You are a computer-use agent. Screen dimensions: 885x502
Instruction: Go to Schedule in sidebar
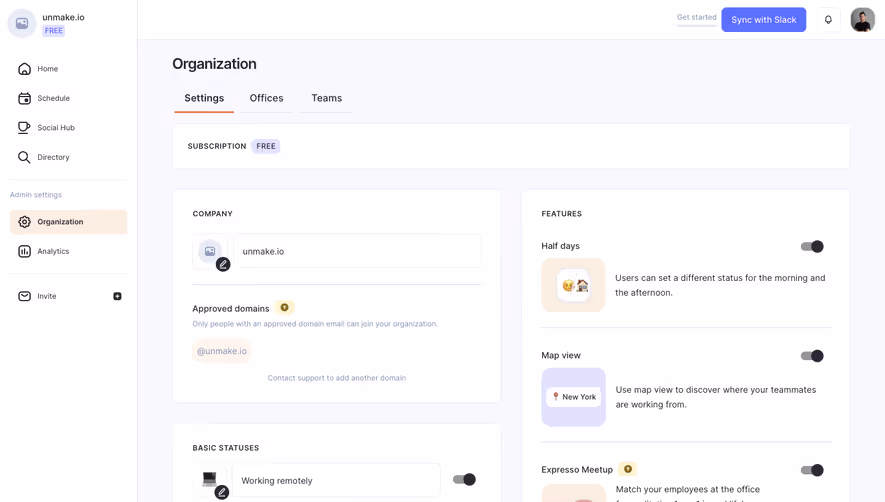click(x=54, y=98)
